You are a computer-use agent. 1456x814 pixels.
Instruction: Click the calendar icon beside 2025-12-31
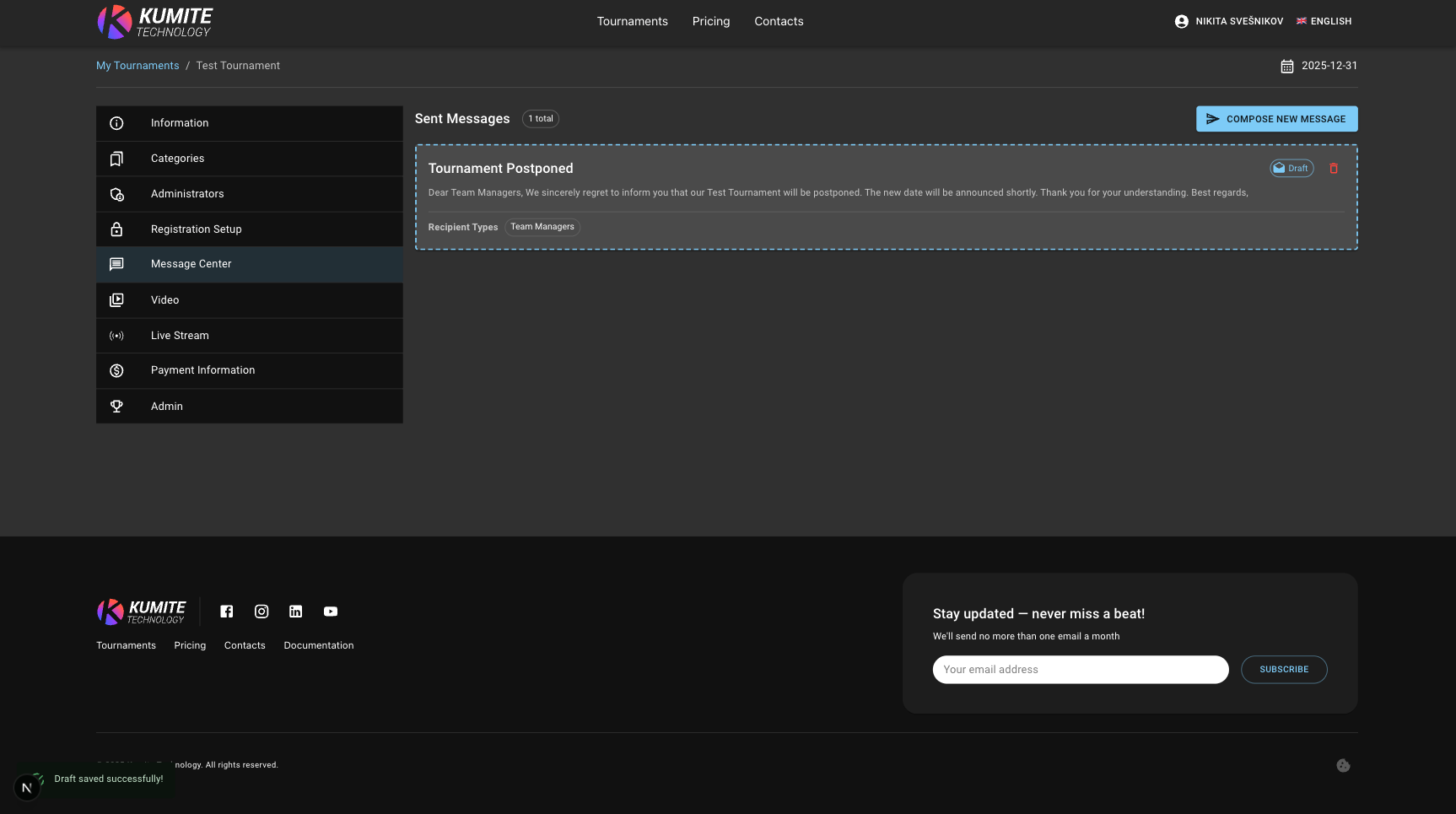click(x=1286, y=67)
